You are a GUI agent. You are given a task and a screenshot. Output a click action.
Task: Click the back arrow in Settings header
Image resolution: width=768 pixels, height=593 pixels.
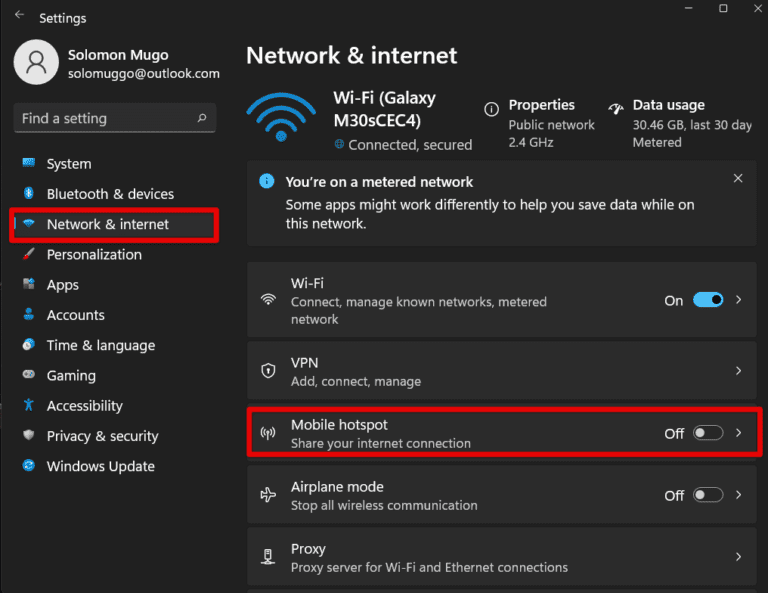point(20,17)
